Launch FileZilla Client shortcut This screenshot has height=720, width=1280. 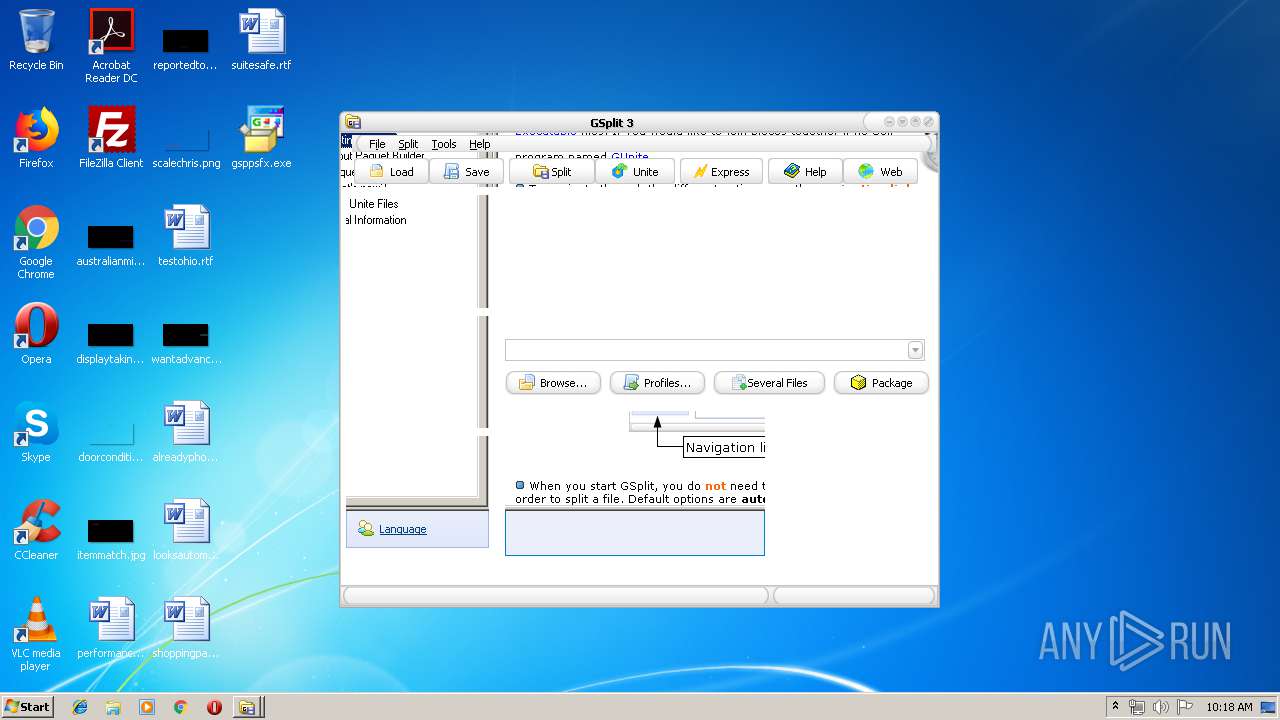click(x=111, y=138)
